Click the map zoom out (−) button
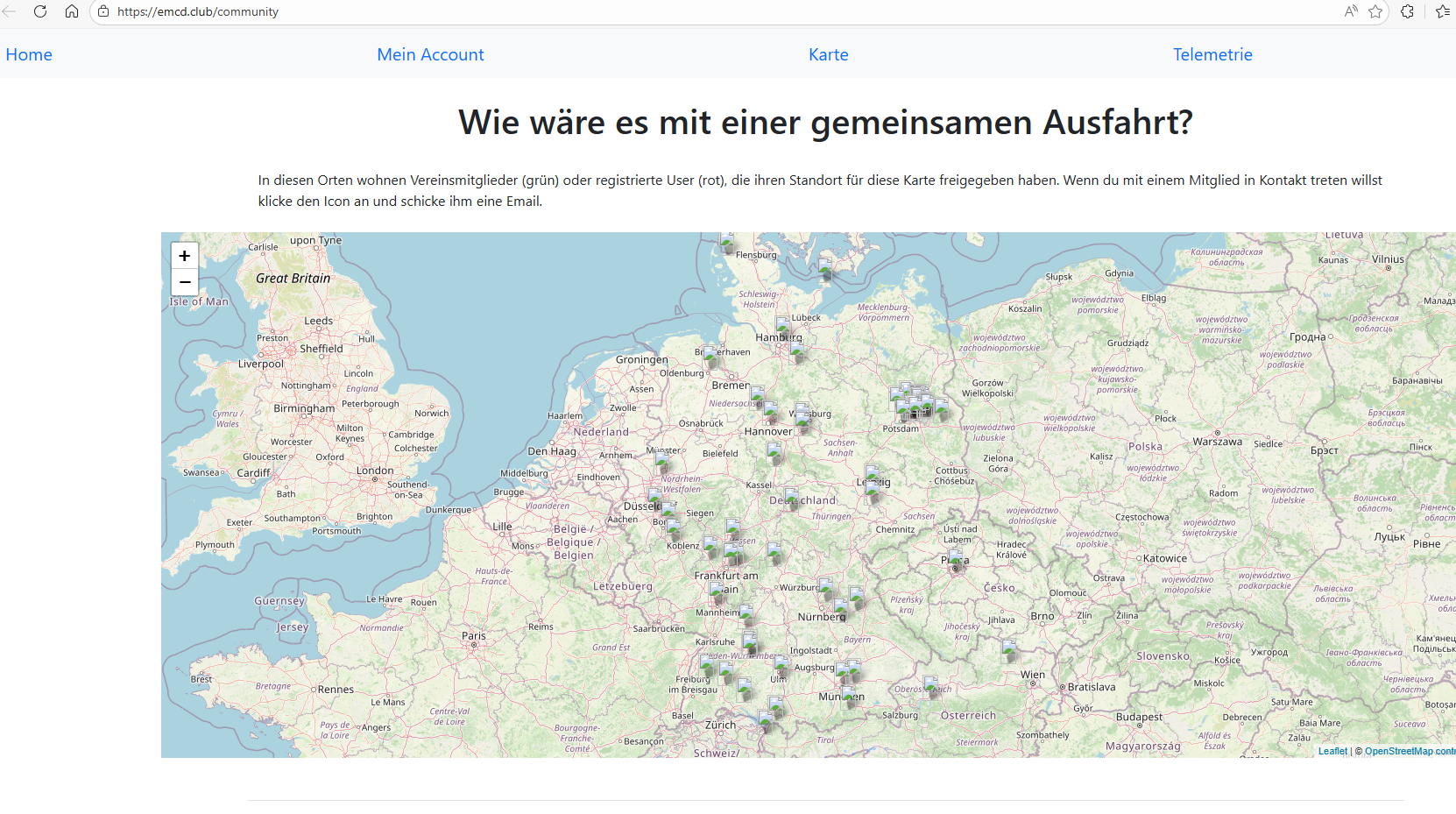The width and height of the screenshot is (1456, 814). coord(184,282)
